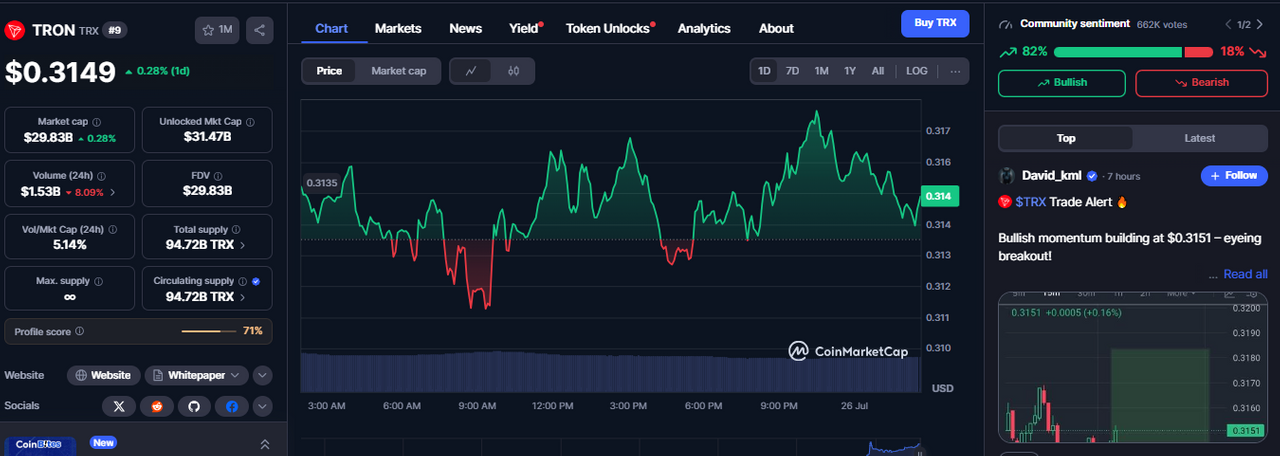The width and height of the screenshot is (1280, 456).
Task: Click the community sentiment 82%/18% bar
Action: coord(1132,51)
